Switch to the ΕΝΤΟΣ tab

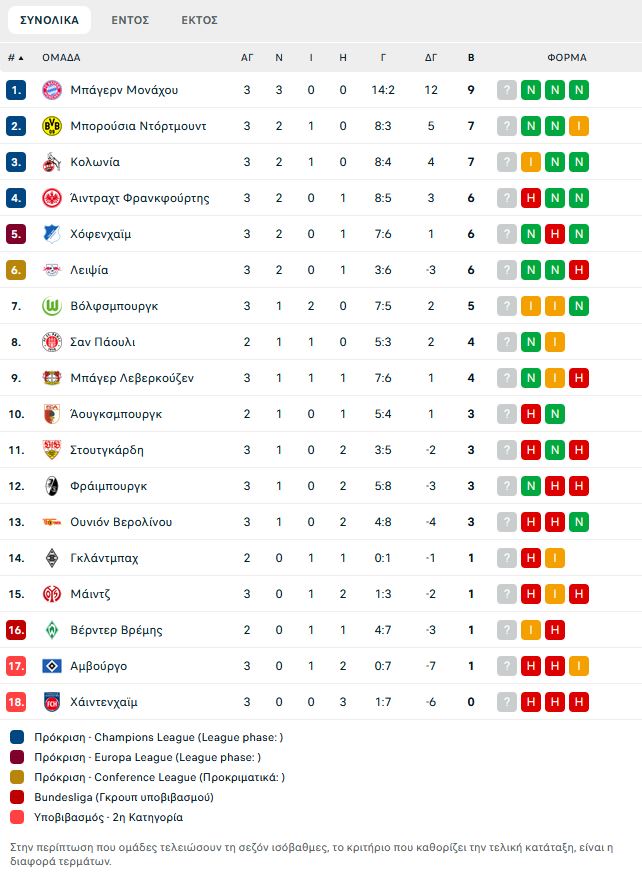point(130,20)
